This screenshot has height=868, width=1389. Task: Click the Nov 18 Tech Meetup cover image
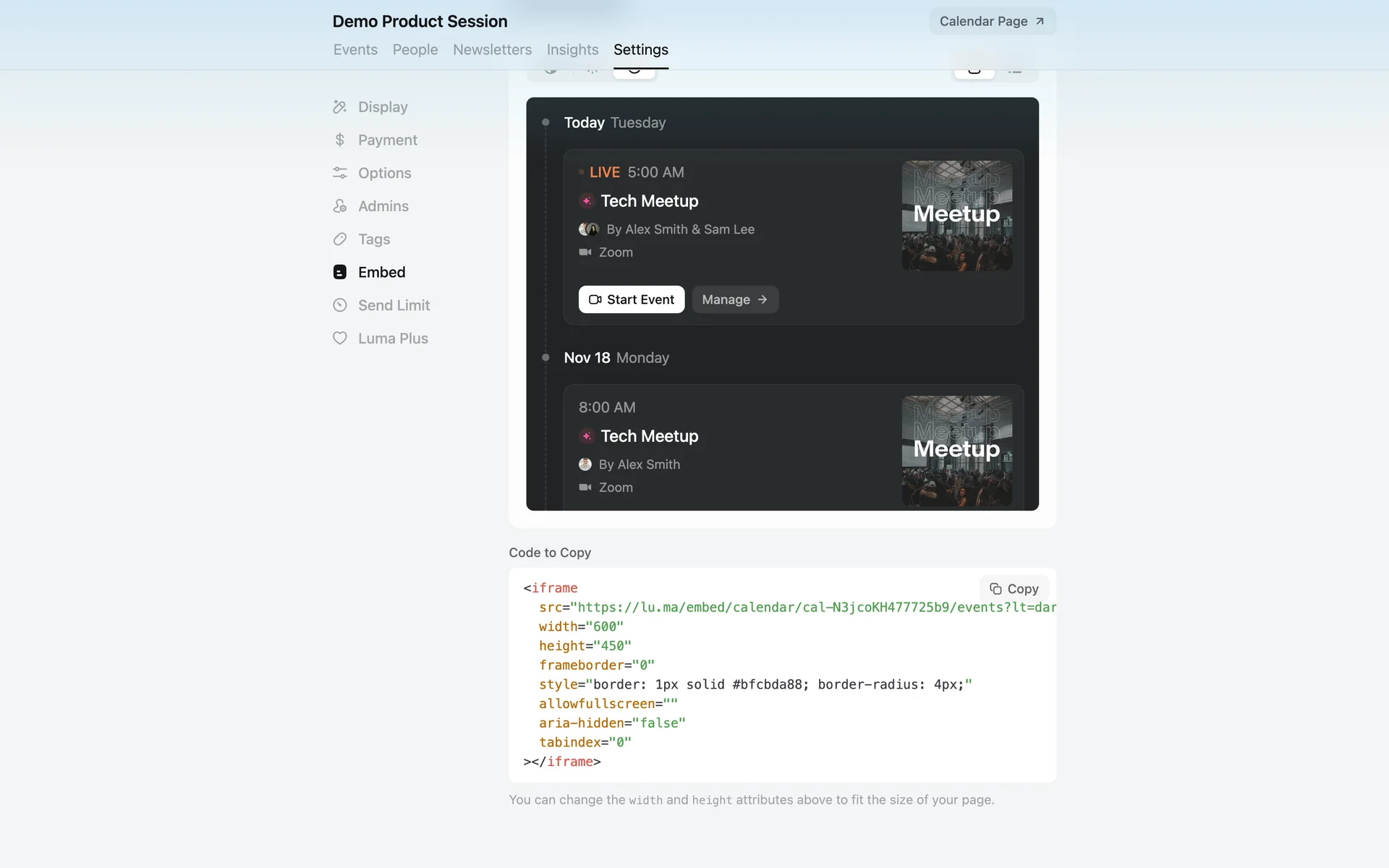[x=956, y=450]
